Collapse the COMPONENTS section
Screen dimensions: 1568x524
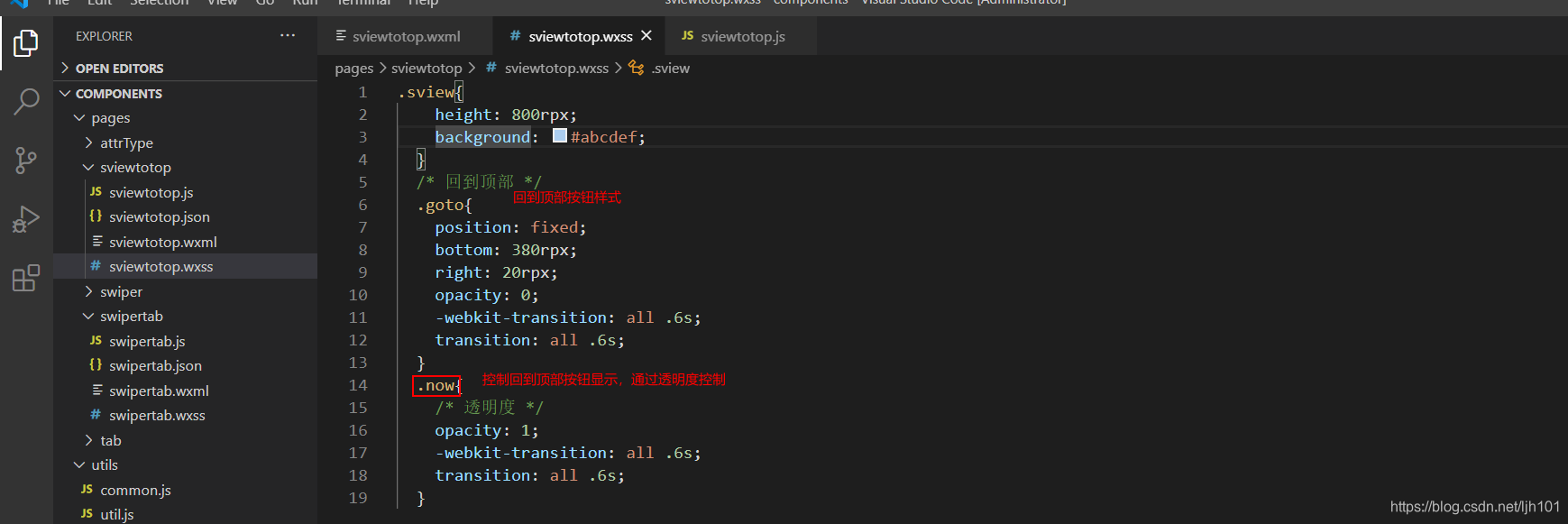(186, 94)
